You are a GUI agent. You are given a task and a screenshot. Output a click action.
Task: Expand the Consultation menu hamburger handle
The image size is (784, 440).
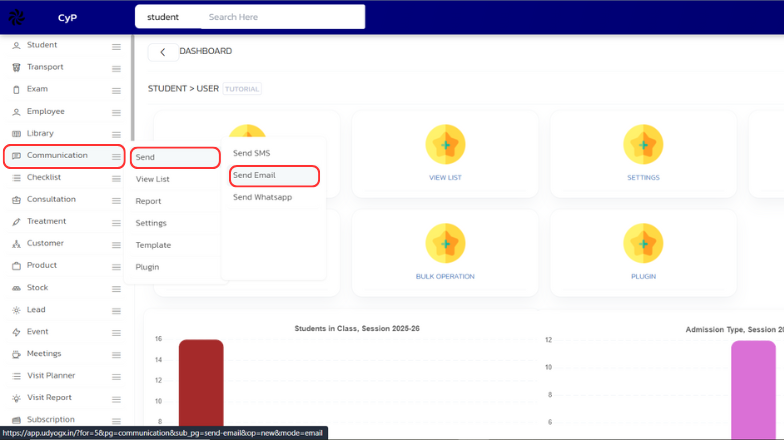tap(116, 200)
